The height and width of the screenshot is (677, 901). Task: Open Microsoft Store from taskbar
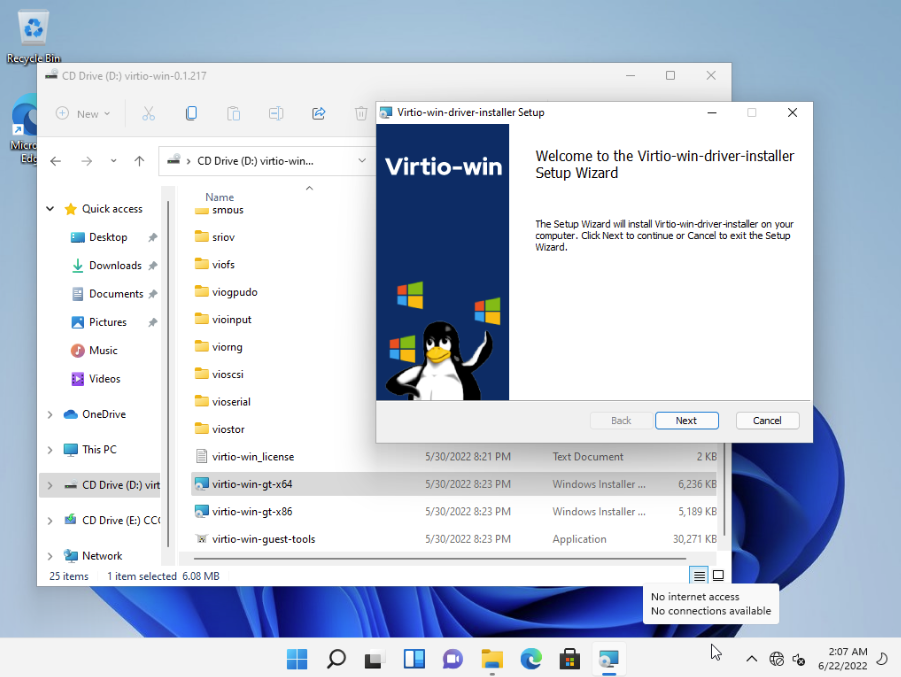[569, 659]
